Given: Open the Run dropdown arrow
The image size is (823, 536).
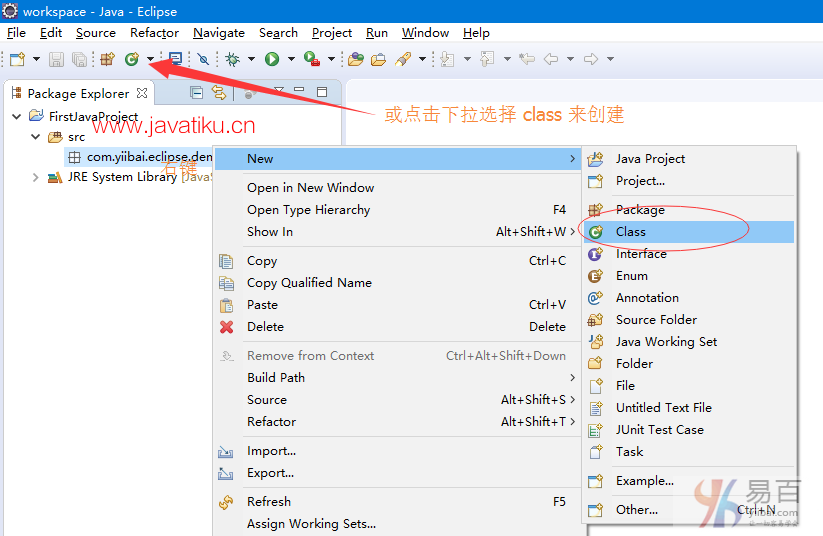Looking at the screenshot, I should pyautogui.click(x=291, y=59).
